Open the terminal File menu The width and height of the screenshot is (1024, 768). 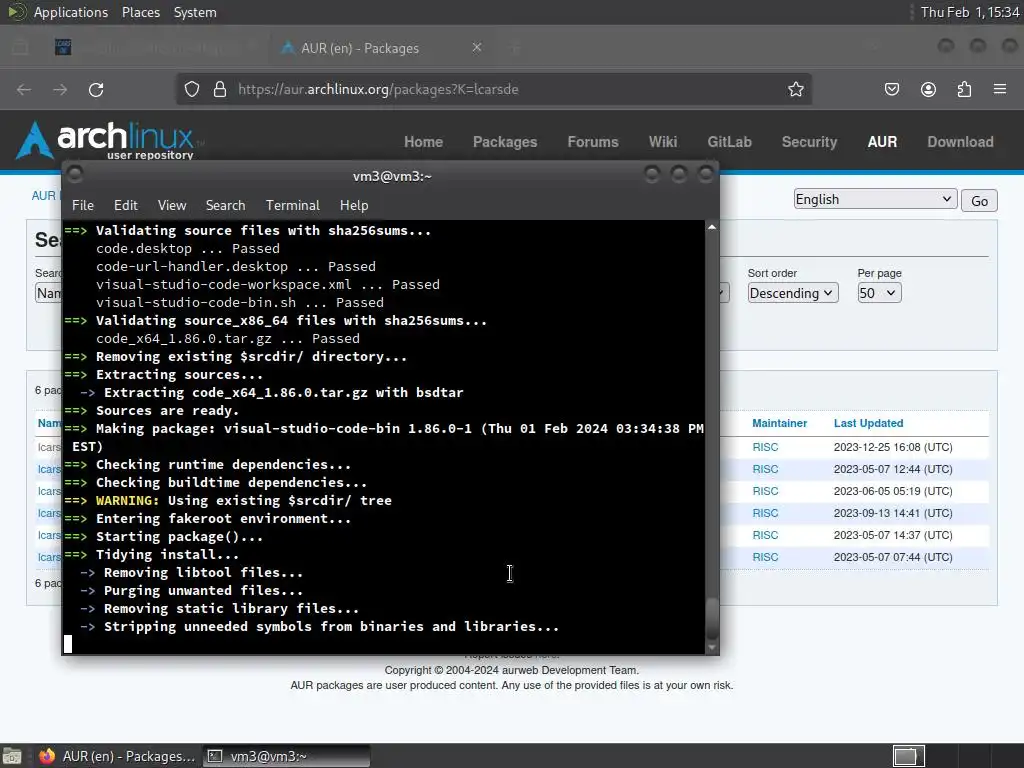83,205
